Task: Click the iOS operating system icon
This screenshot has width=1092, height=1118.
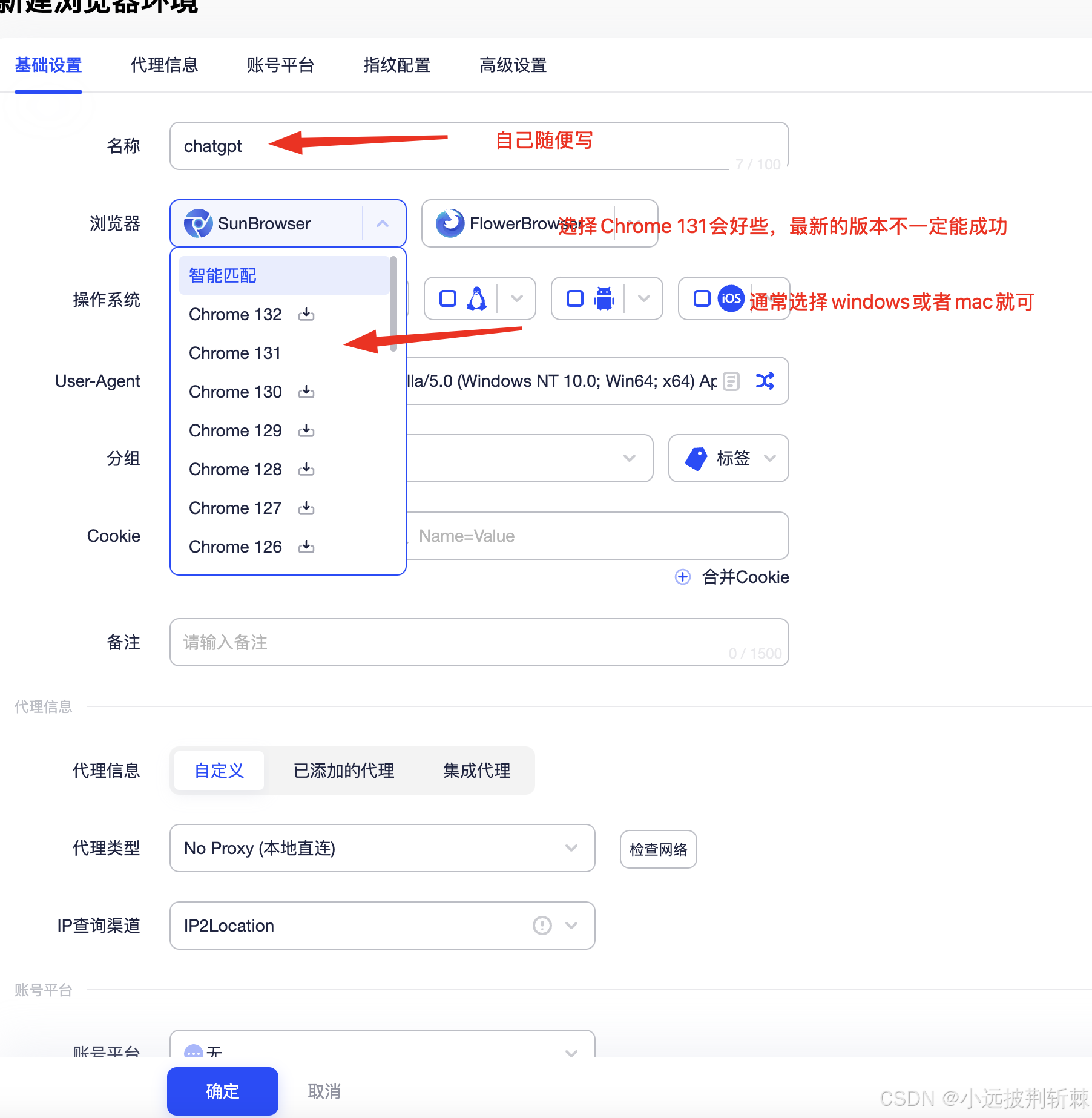Action: click(x=731, y=298)
